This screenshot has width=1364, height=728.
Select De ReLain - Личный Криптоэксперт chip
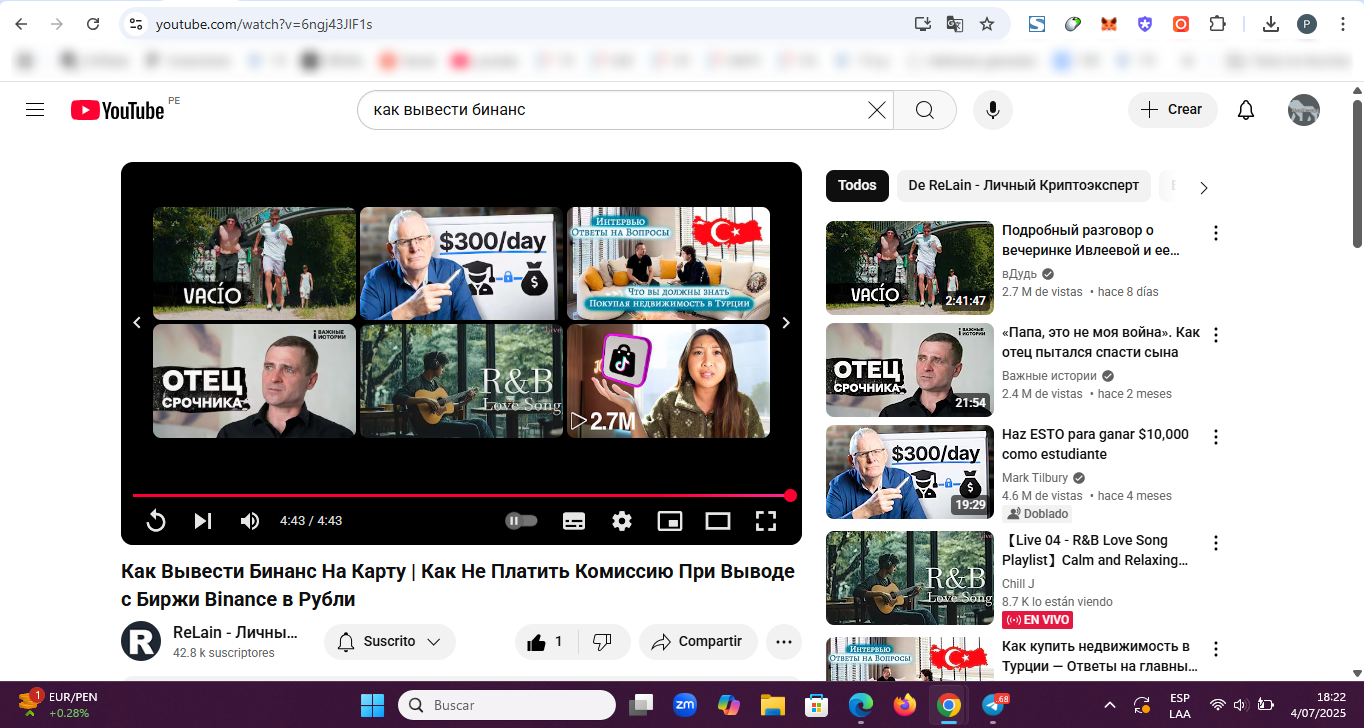[1024, 186]
